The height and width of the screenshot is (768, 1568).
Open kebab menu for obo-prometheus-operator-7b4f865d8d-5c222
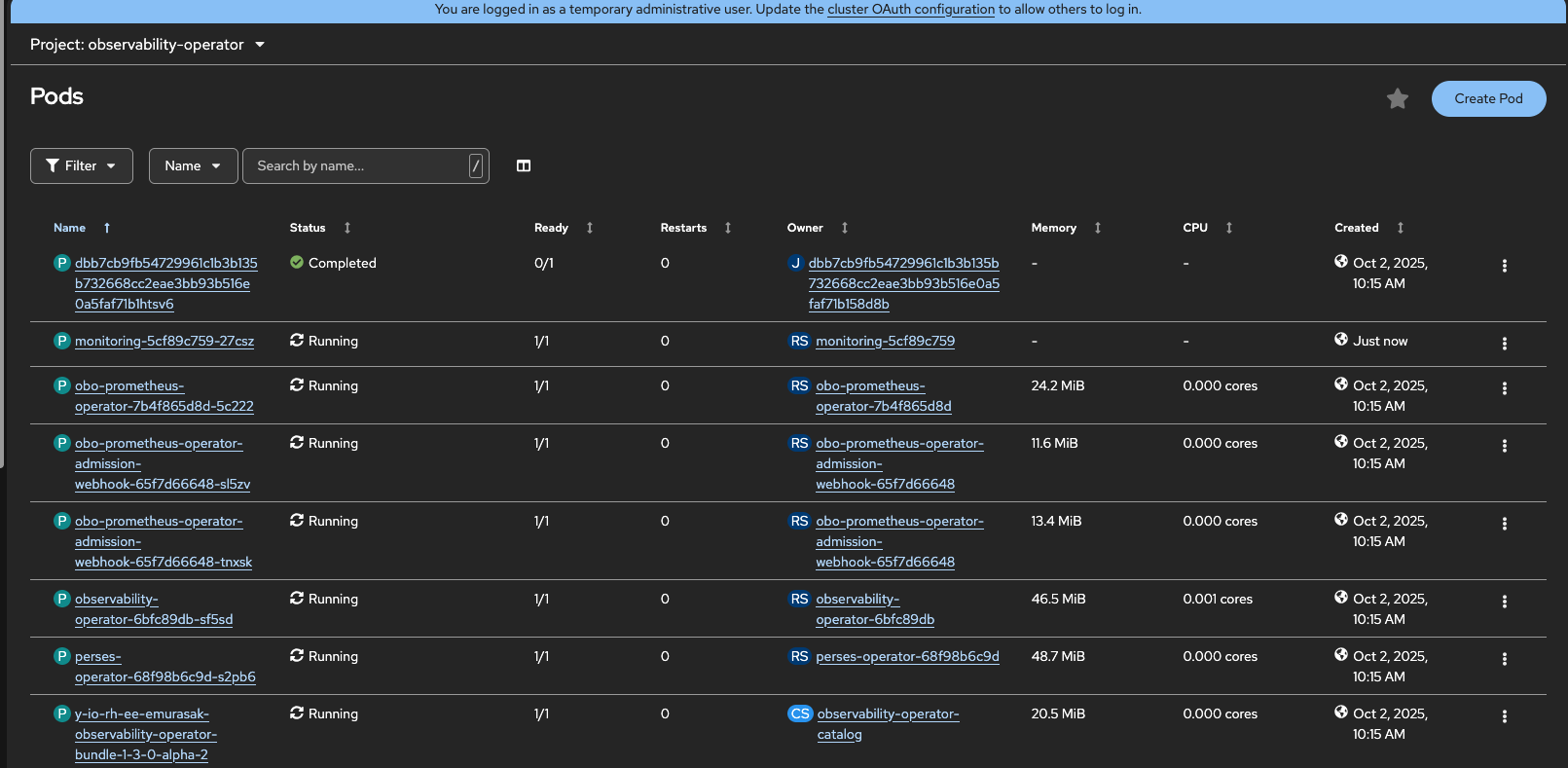(x=1505, y=388)
